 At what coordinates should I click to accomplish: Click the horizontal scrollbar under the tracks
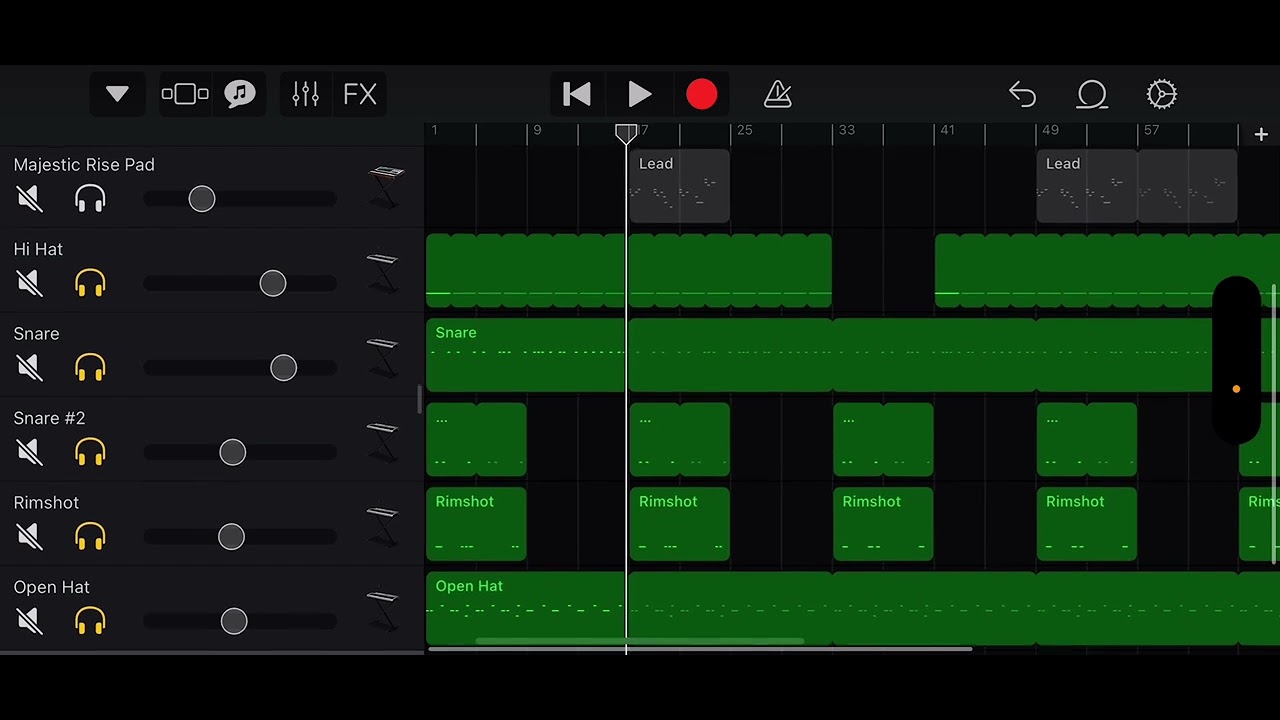pyautogui.click(x=700, y=650)
